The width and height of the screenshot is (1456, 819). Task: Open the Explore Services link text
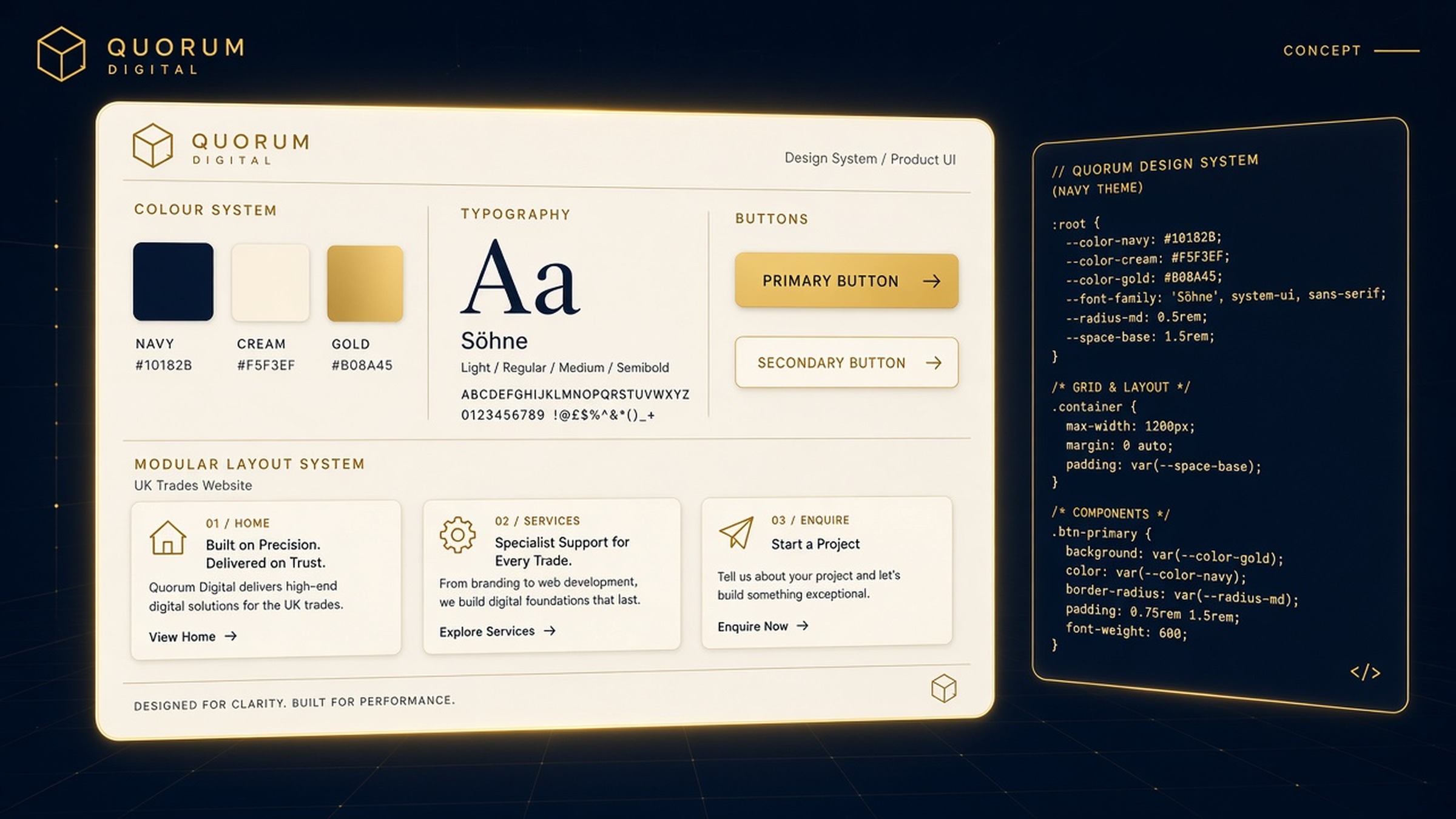click(x=487, y=632)
